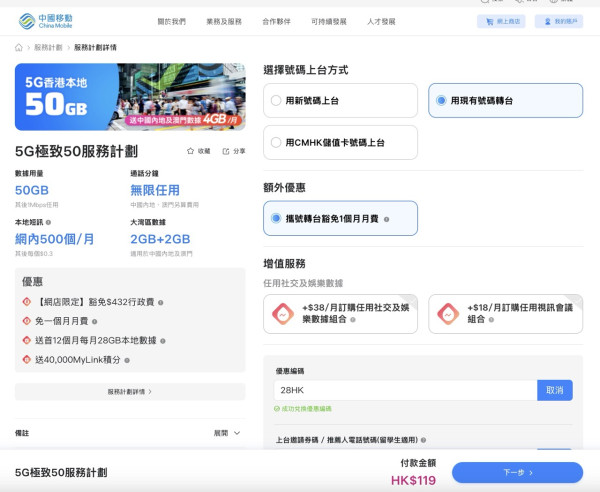Open 可持續發展 menu
The width and height of the screenshot is (600, 492).
pyautogui.click(x=329, y=22)
